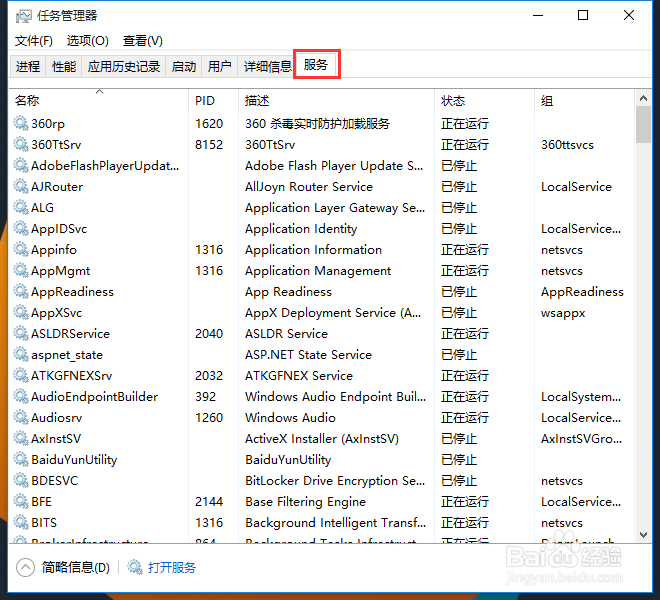Click the gear icon beside AppXSvc

[x=21, y=312]
